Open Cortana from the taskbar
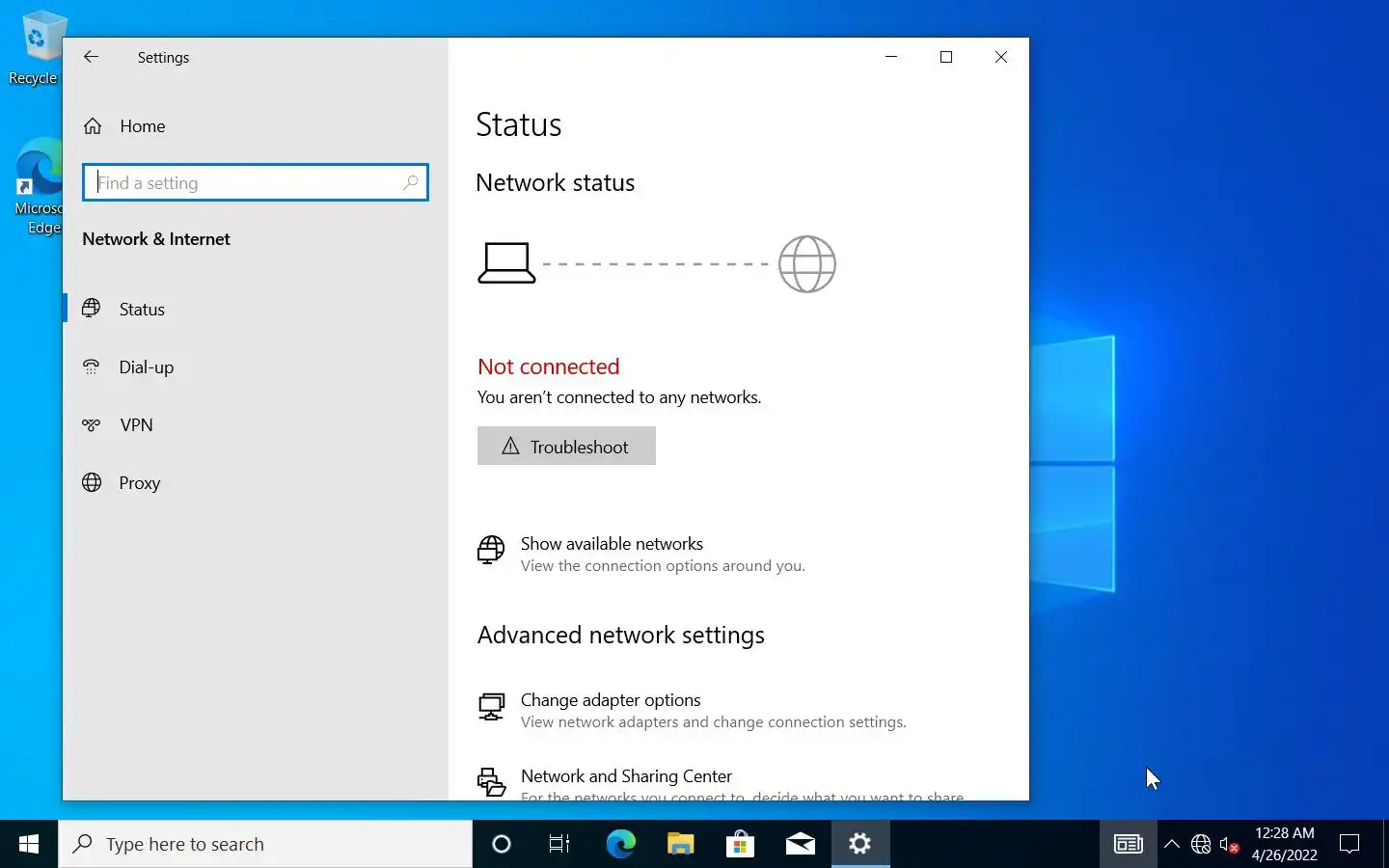The height and width of the screenshot is (868, 1389). (x=502, y=844)
